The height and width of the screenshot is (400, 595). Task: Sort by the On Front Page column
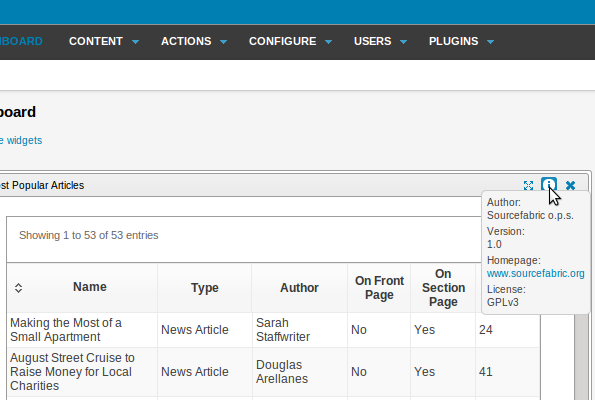point(379,288)
